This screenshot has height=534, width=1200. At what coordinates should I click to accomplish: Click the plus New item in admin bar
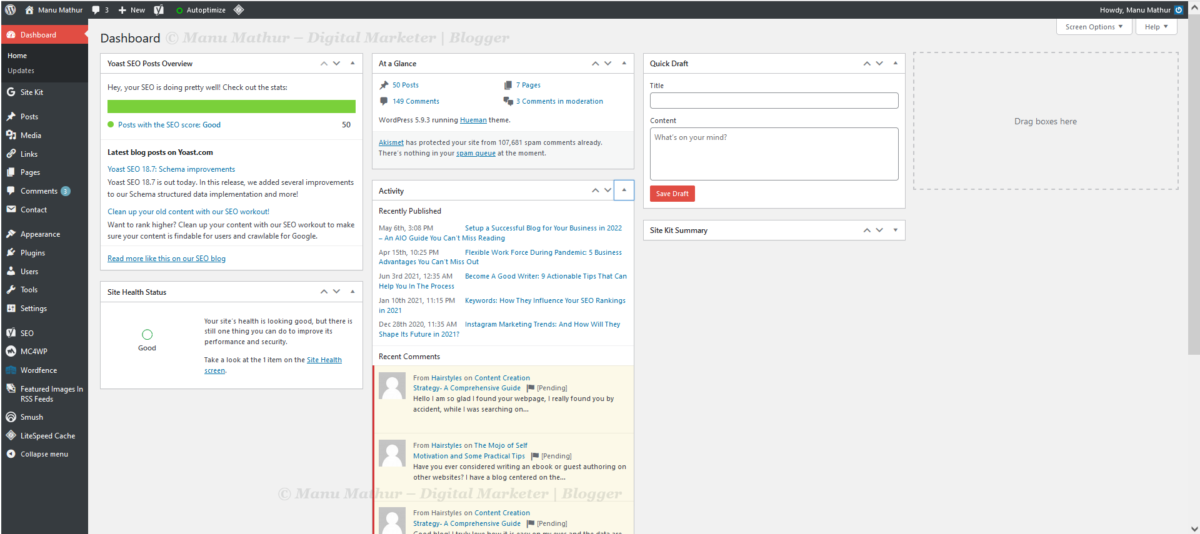point(131,9)
